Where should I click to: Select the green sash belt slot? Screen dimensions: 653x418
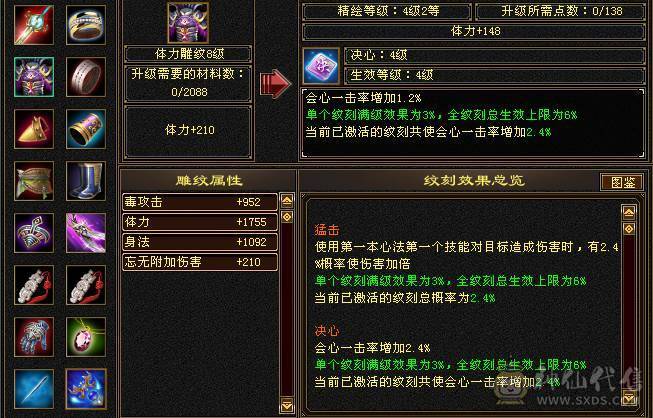point(34,181)
